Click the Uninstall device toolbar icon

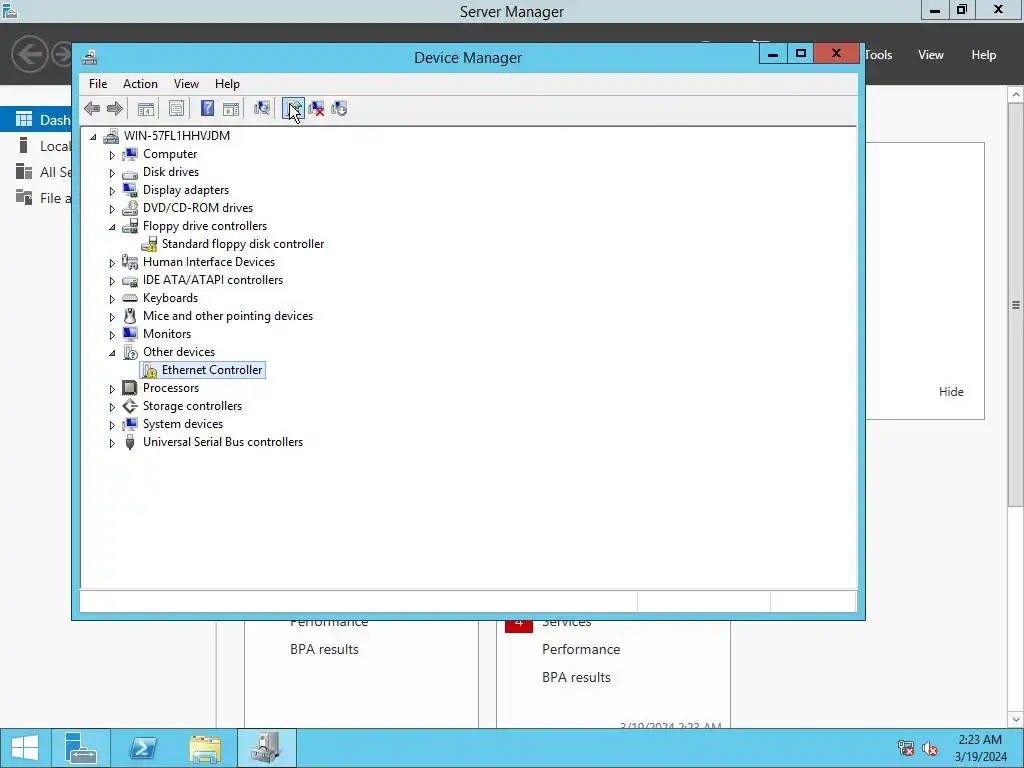point(316,108)
